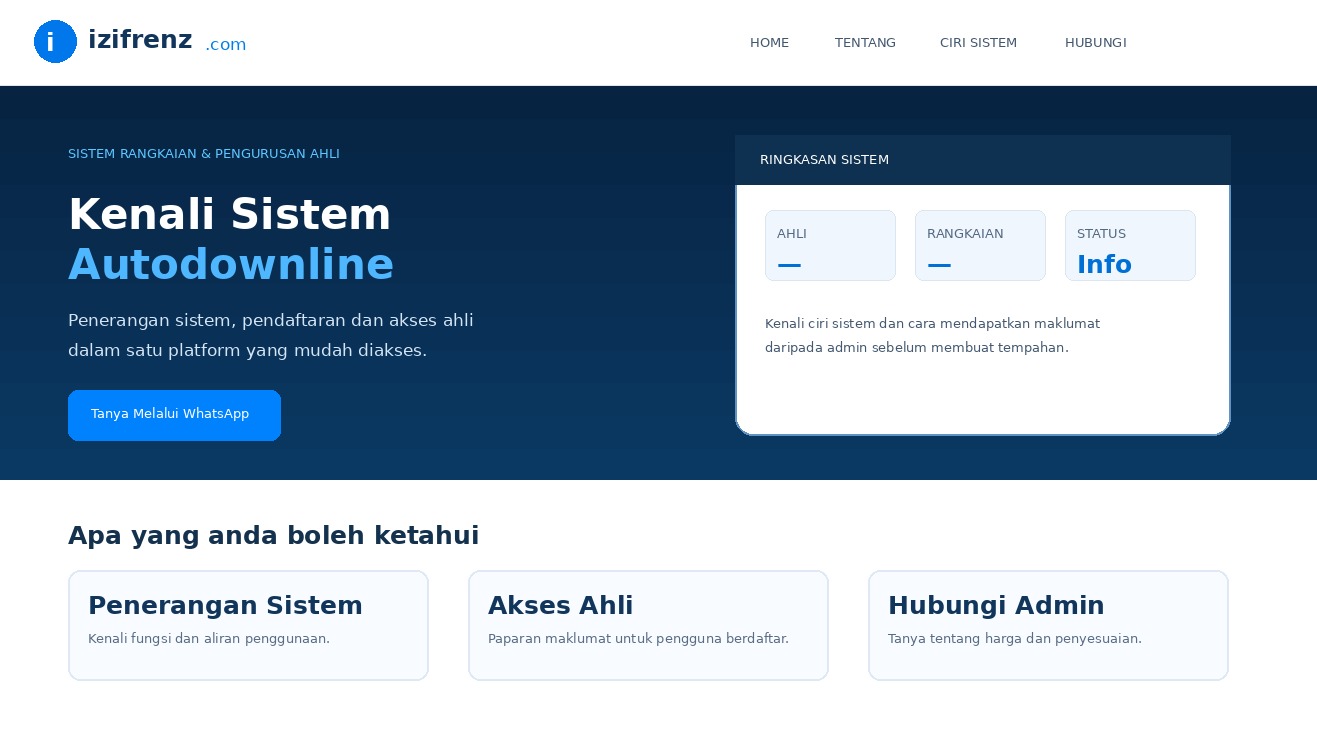
Task: Select the Hubungi Admin card
Action: pyautogui.click(x=1048, y=625)
